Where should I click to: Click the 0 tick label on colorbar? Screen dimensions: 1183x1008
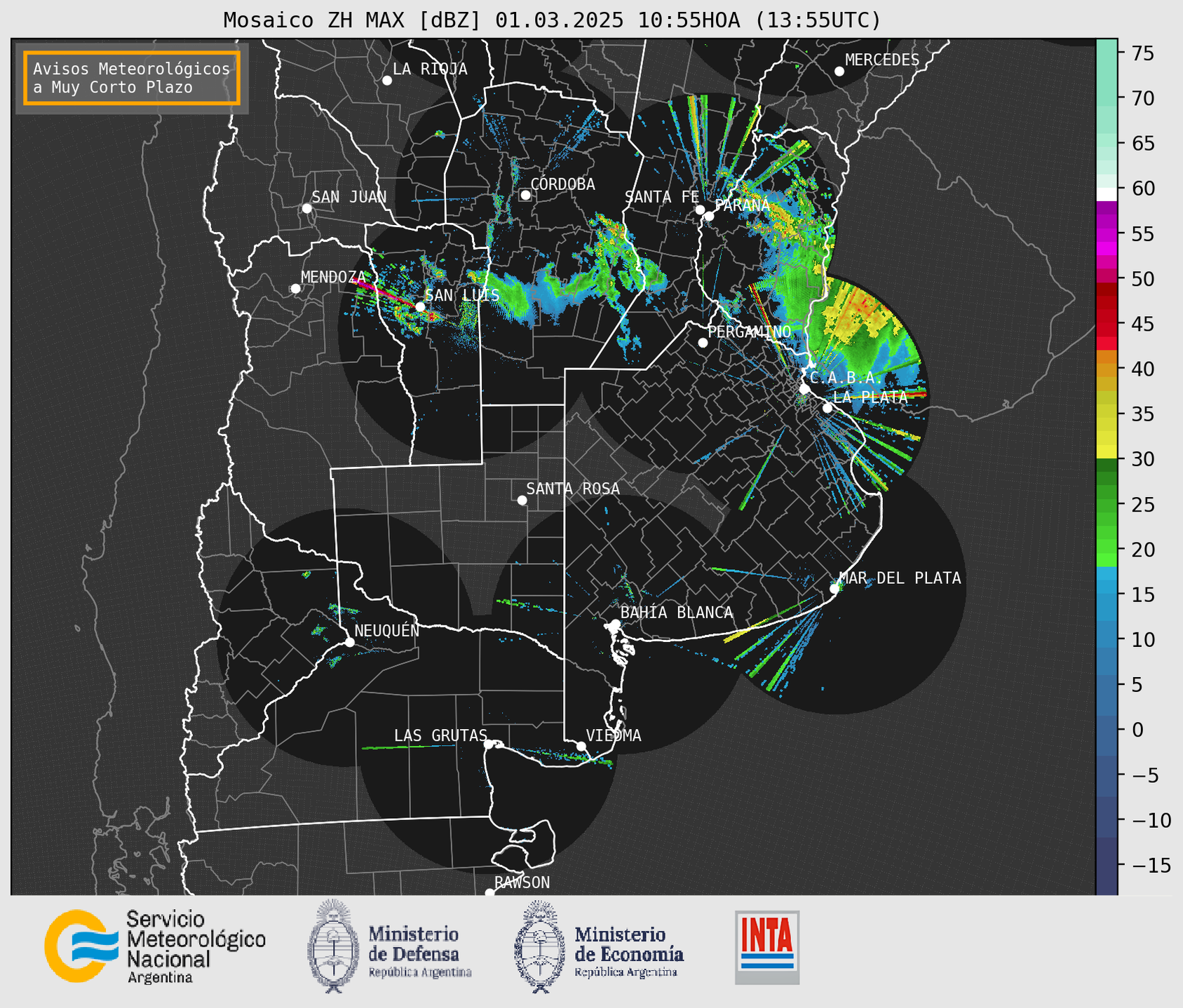click(x=1137, y=730)
